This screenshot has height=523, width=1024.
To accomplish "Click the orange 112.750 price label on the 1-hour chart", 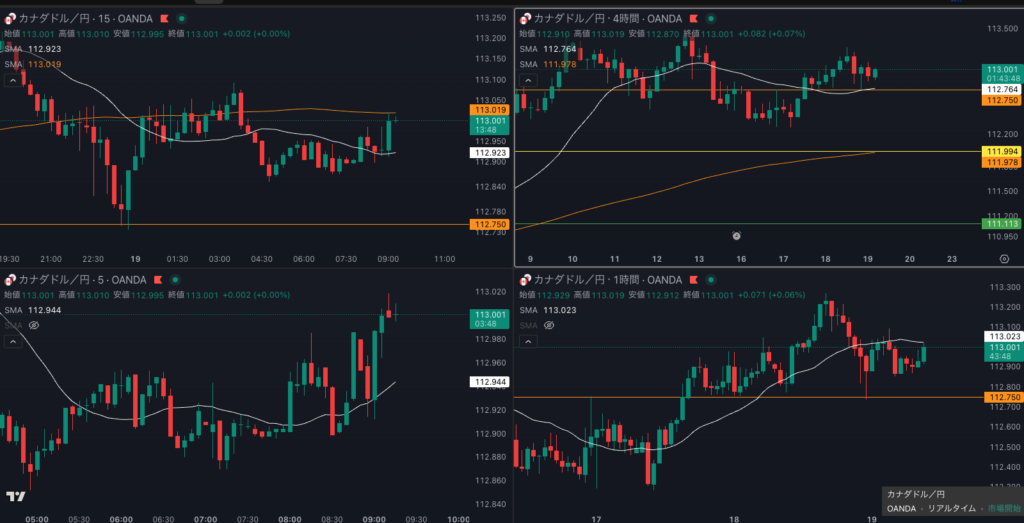I will [1002, 398].
